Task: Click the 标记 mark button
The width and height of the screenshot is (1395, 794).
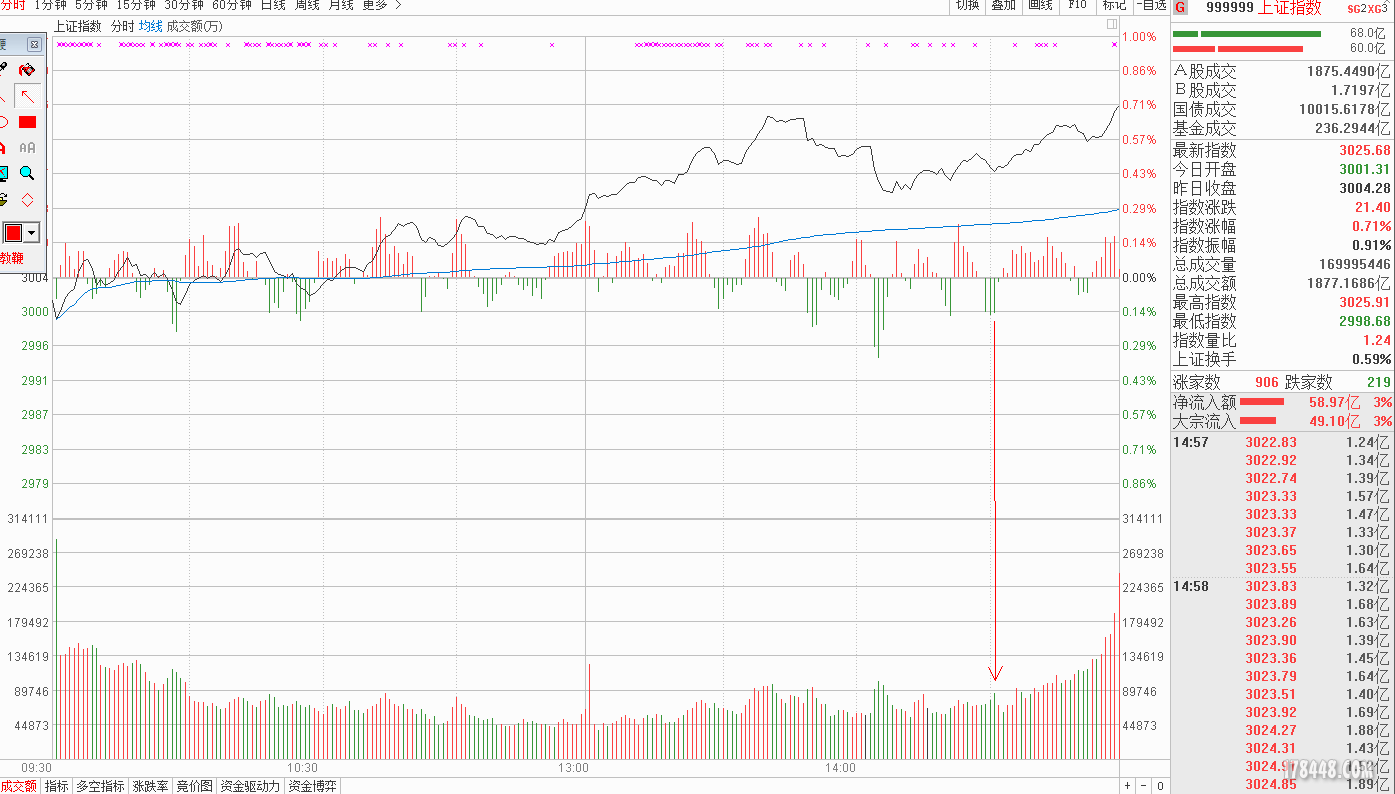Action: 1113,5
